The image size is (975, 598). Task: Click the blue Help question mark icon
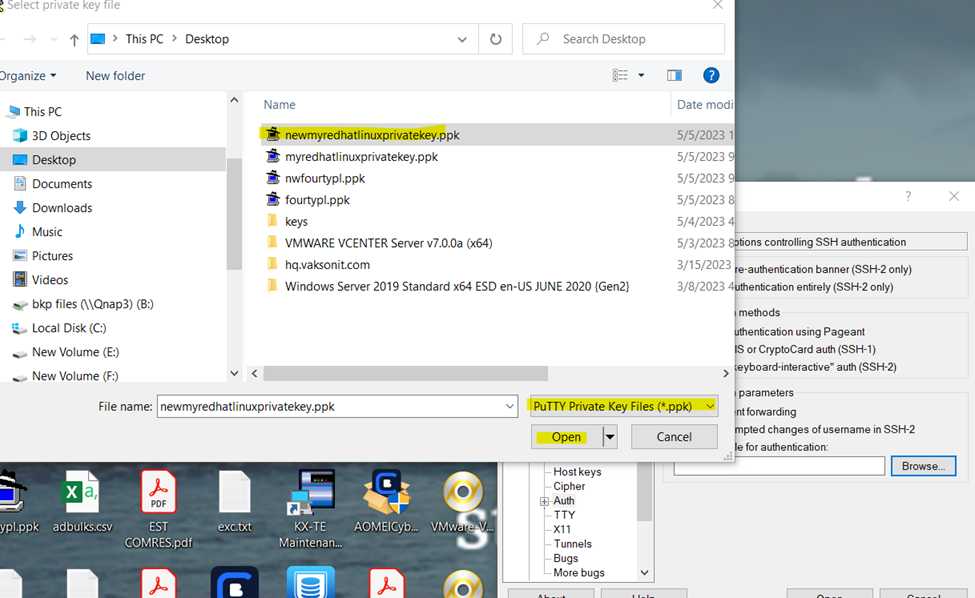(711, 76)
